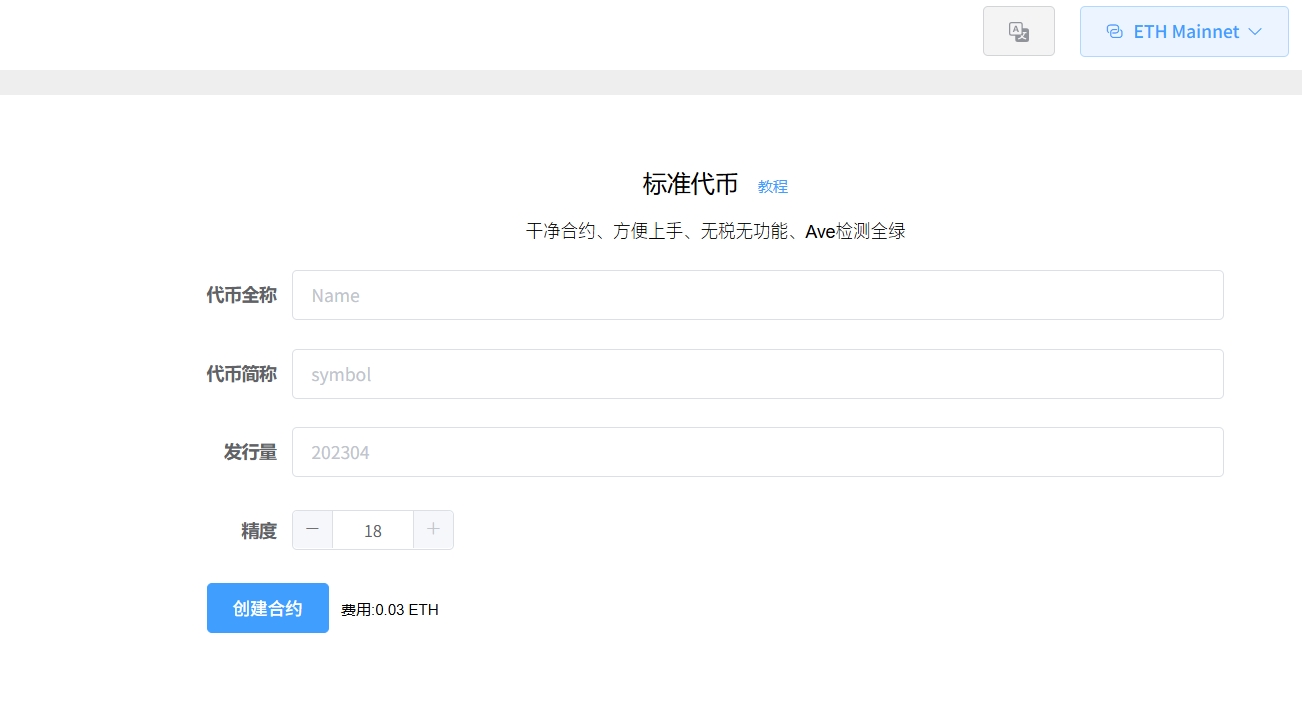The height and width of the screenshot is (706, 1302).
Task: Click the language translate icon button
Action: click(x=1018, y=31)
